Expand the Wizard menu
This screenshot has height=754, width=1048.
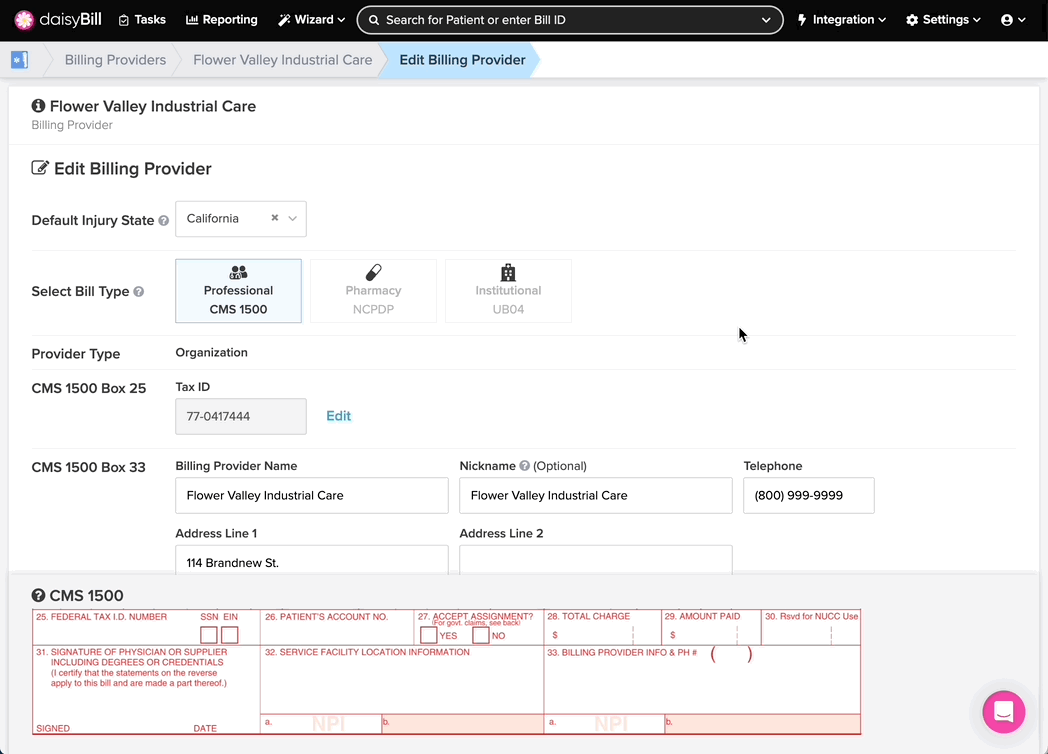(311, 20)
